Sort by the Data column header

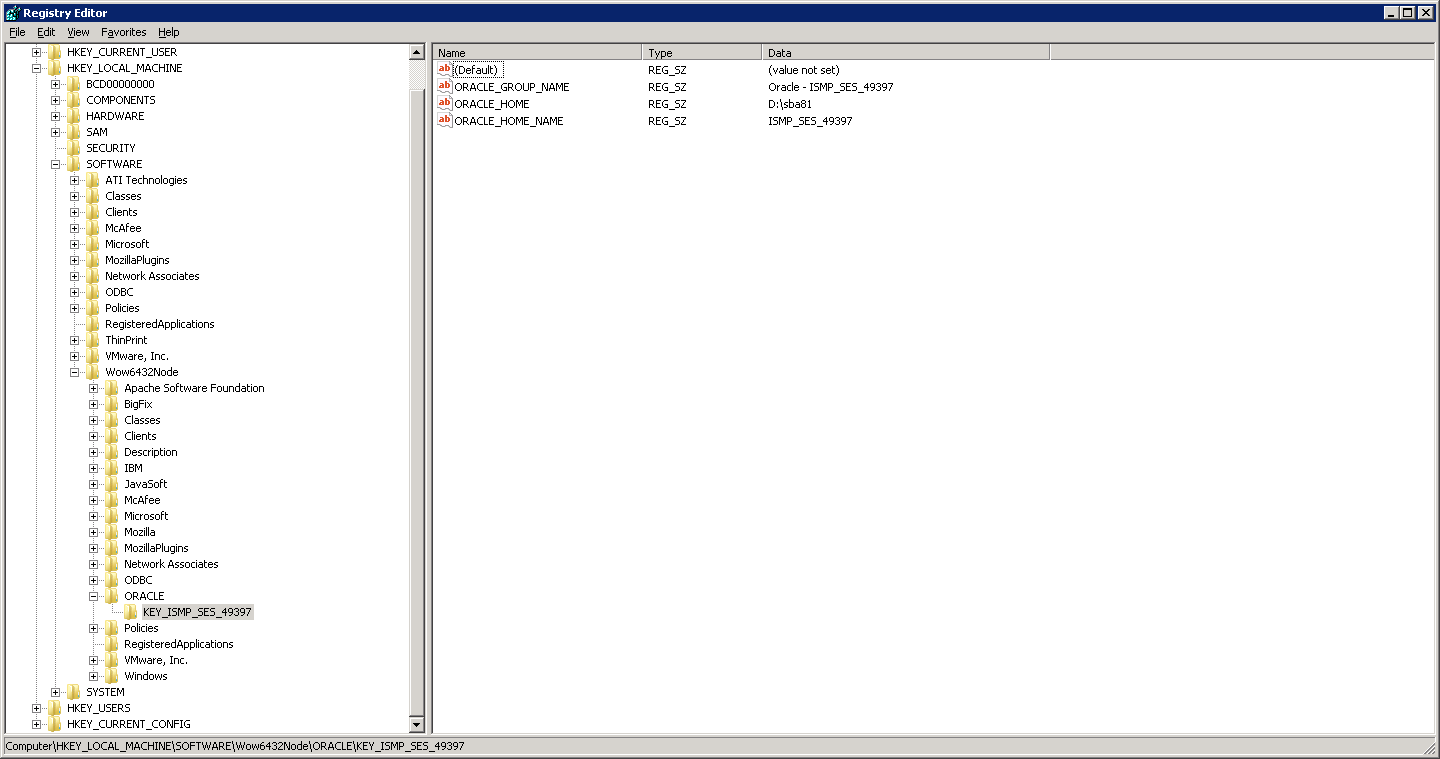click(x=906, y=52)
